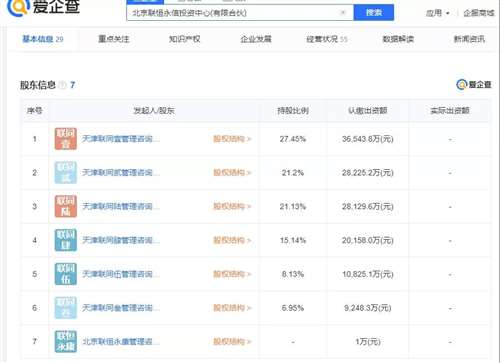The height and width of the screenshot is (363, 500).
Task: Open shareholder 天津联同贰管理咨询 link
Action: point(121,172)
